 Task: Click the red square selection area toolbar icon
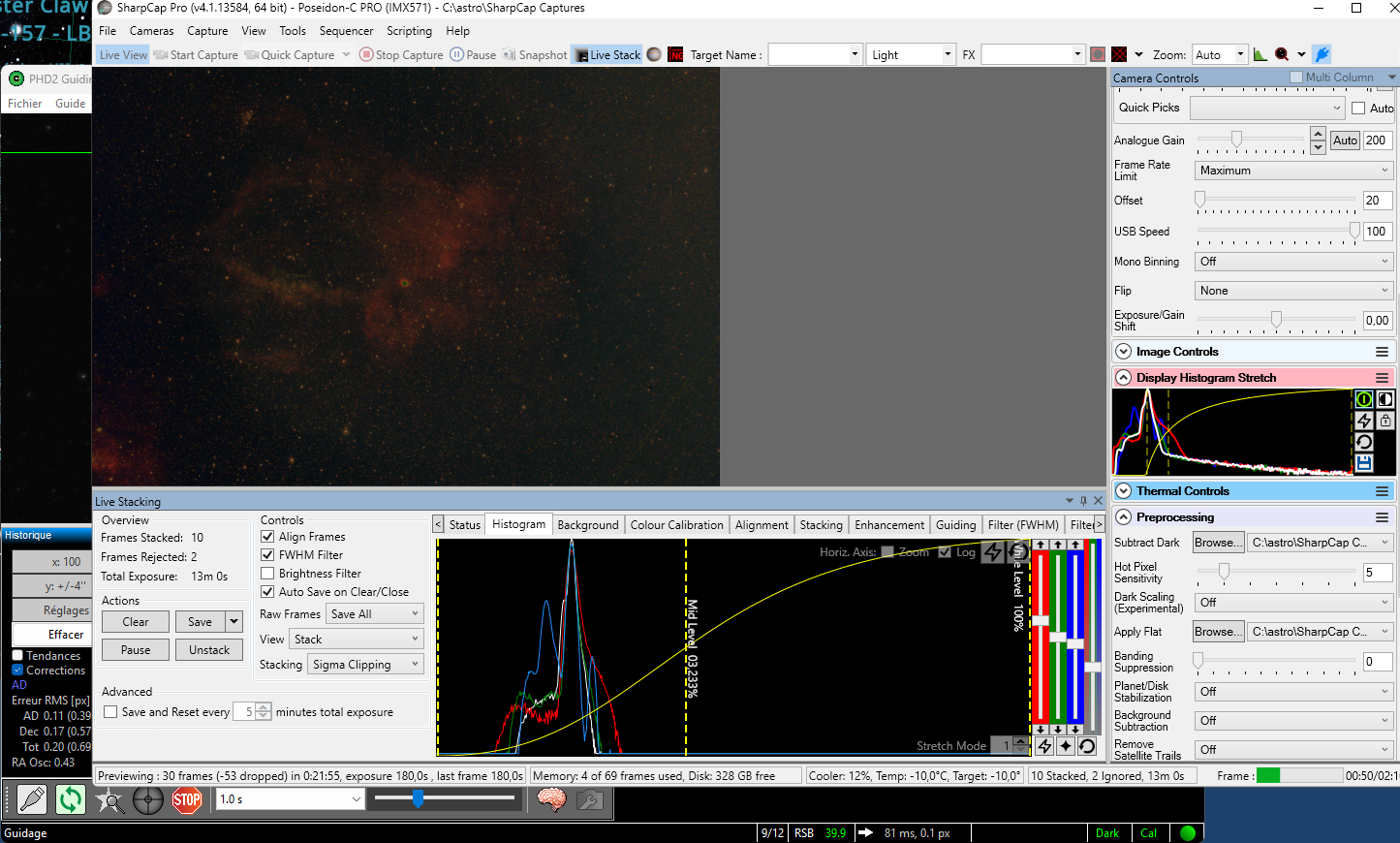coord(1098,54)
